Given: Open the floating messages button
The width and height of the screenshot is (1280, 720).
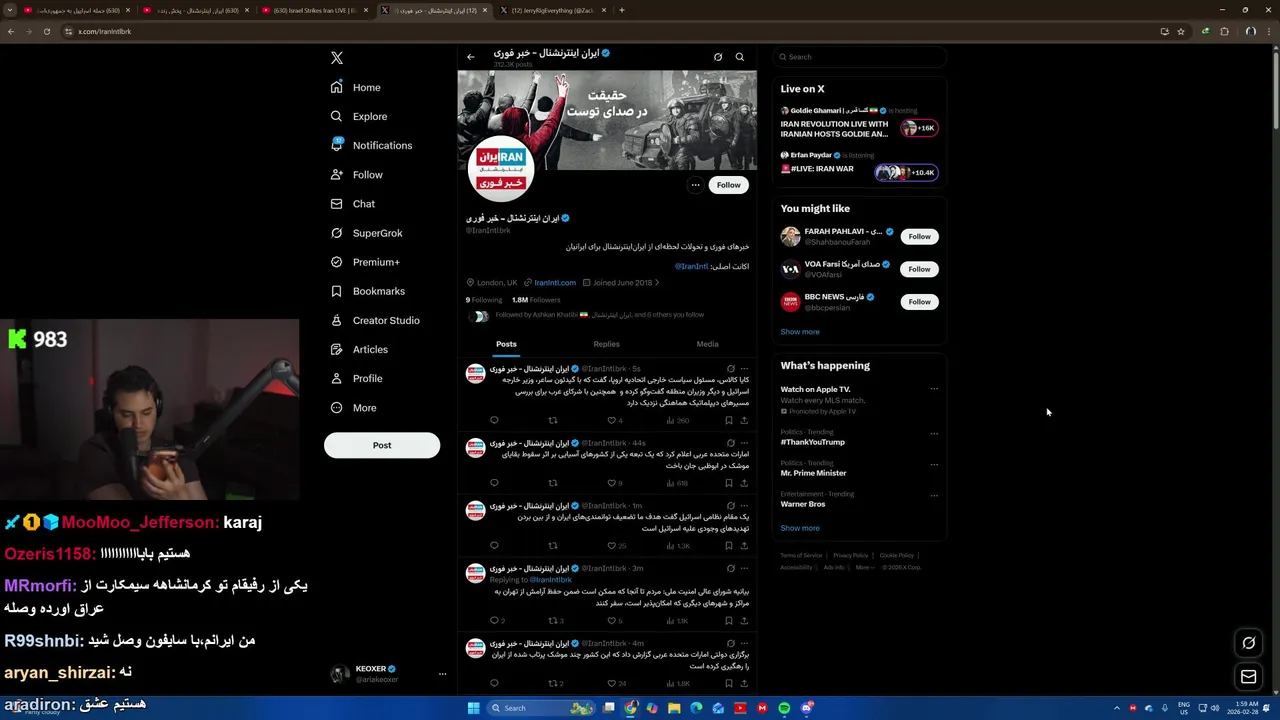Looking at the screenshot, I should 1249,677.
